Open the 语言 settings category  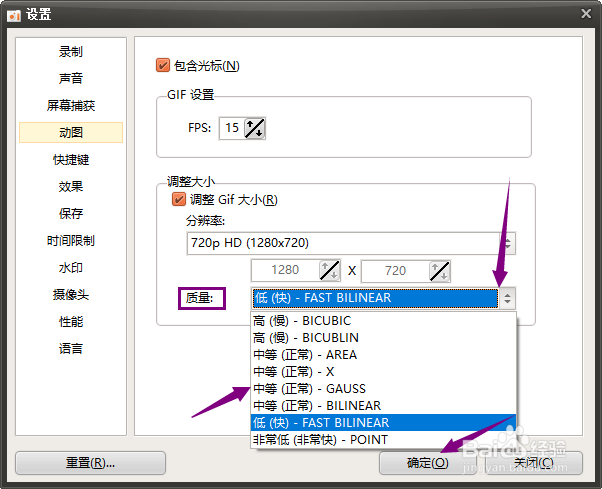71,349
